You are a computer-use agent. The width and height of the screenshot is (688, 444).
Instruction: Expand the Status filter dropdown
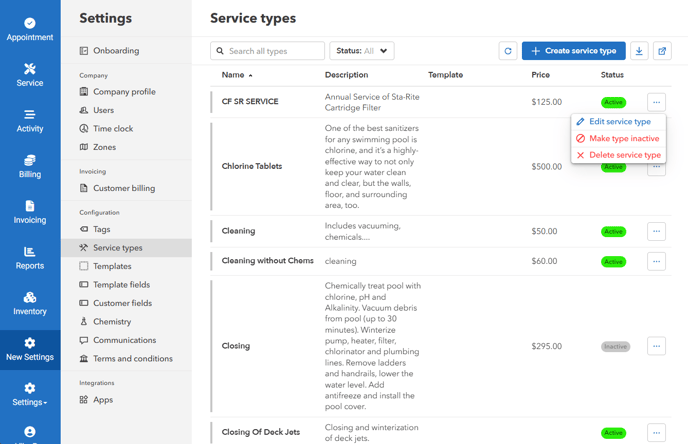coord(362,51)
